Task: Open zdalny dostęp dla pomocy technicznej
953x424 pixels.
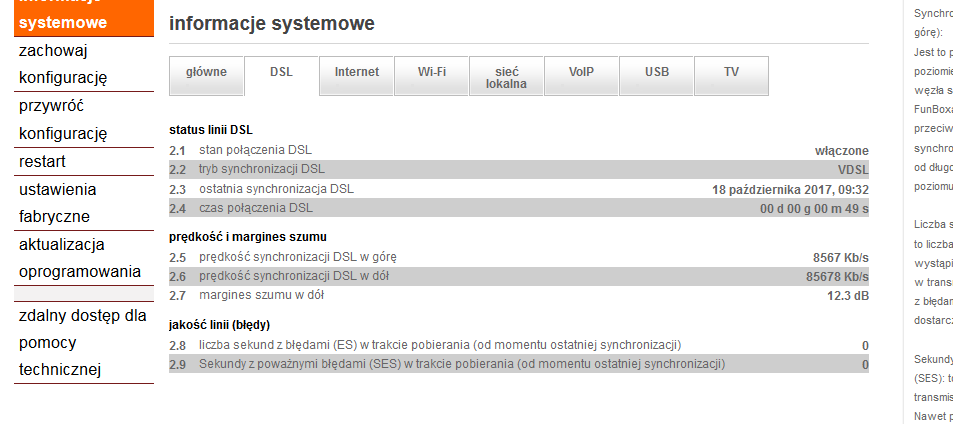Action: point(82,343)
